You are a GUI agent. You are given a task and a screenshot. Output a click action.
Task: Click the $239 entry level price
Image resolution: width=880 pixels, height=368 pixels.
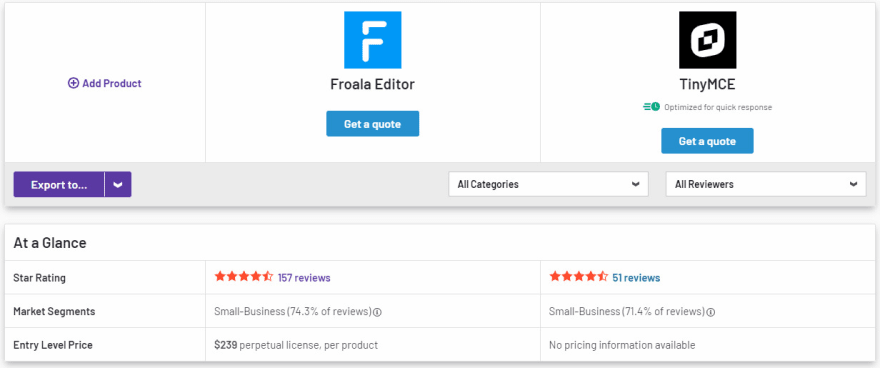[226, 345]
